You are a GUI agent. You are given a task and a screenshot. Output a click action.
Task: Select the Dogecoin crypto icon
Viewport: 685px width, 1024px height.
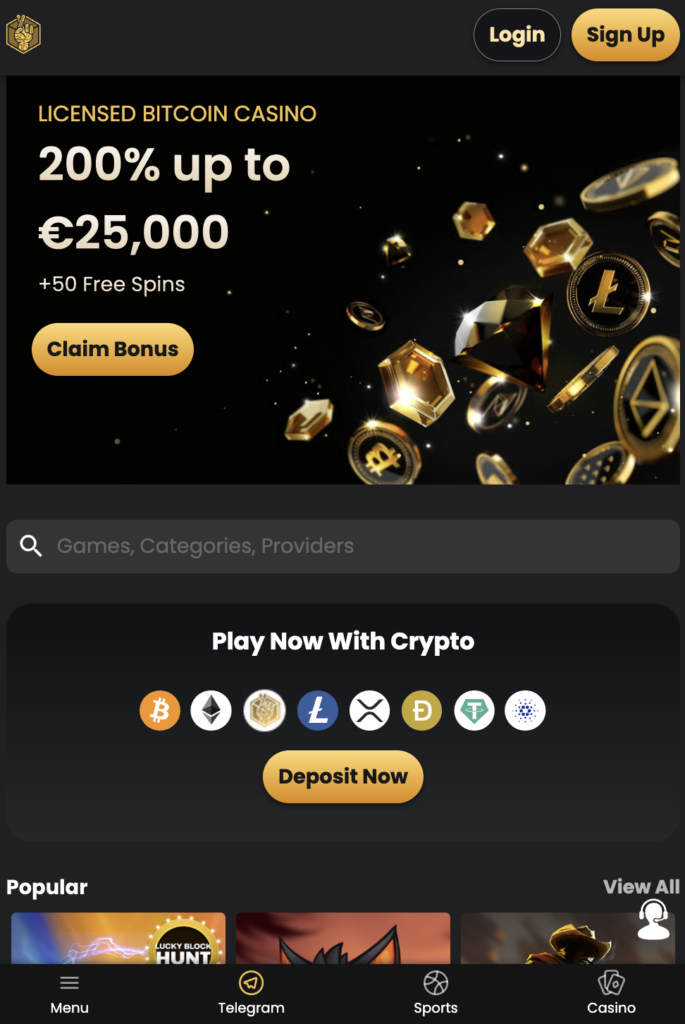(422, 711)
